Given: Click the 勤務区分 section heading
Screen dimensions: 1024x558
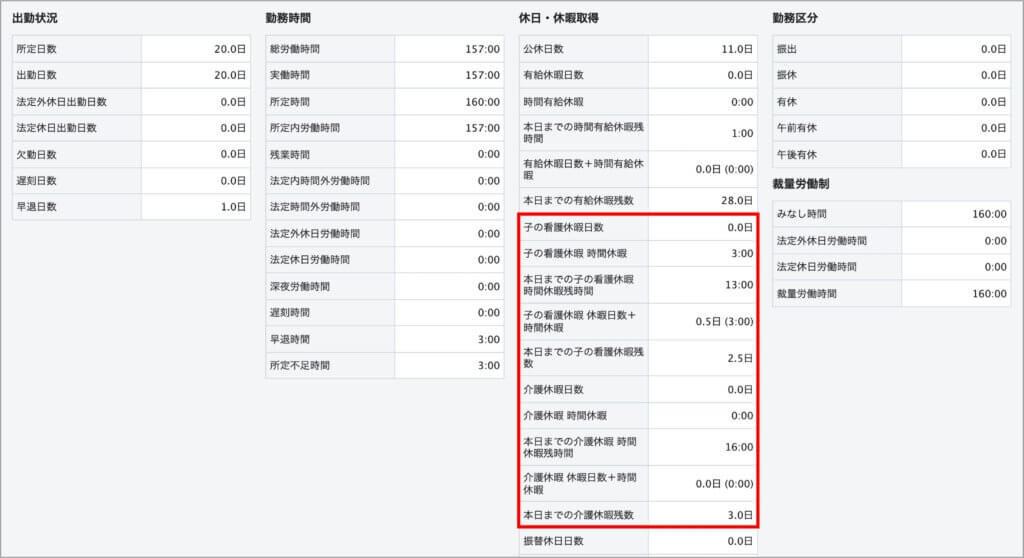Looking at the screenshot, I should [x=799, y=18].
